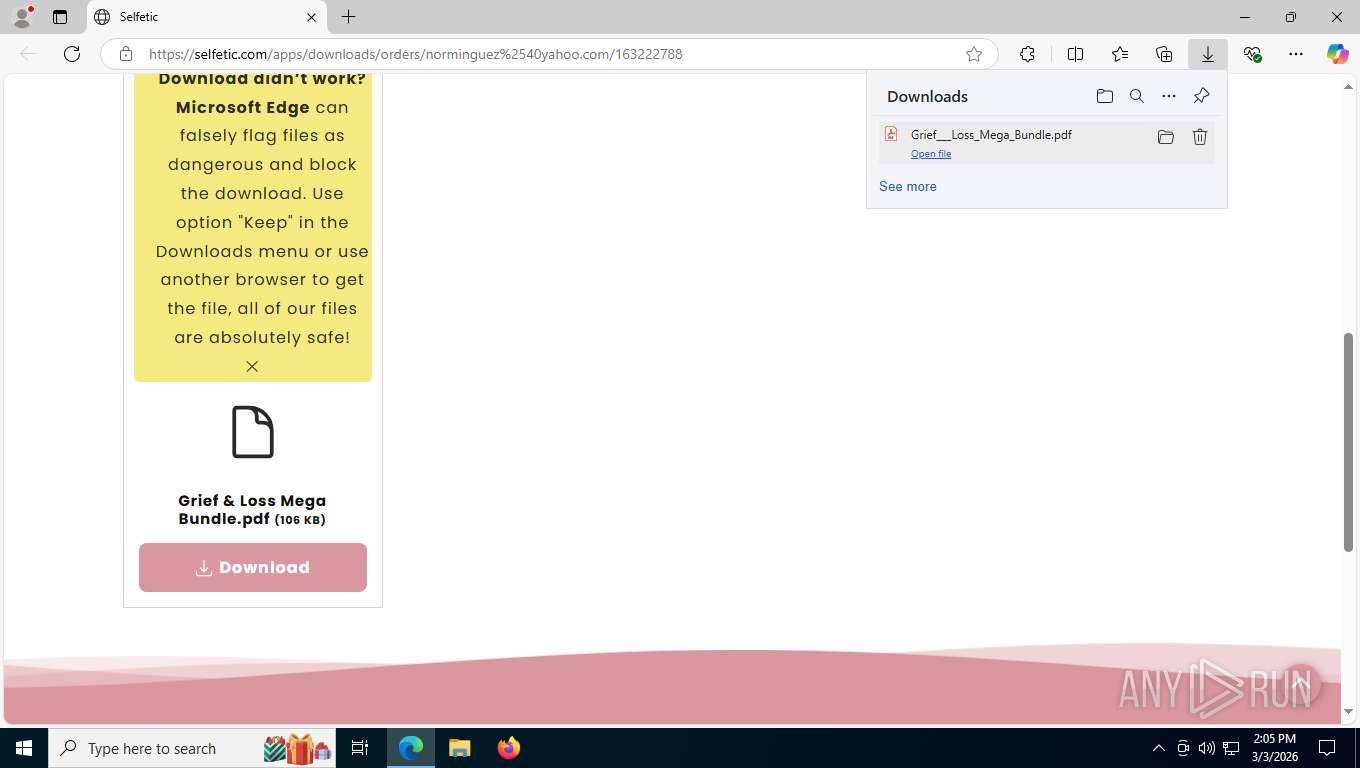Image resolution: width=1360 pixels, height=768 pixels.
Task: Open the Extensions puzzle icon
Action: [1027, 54]
